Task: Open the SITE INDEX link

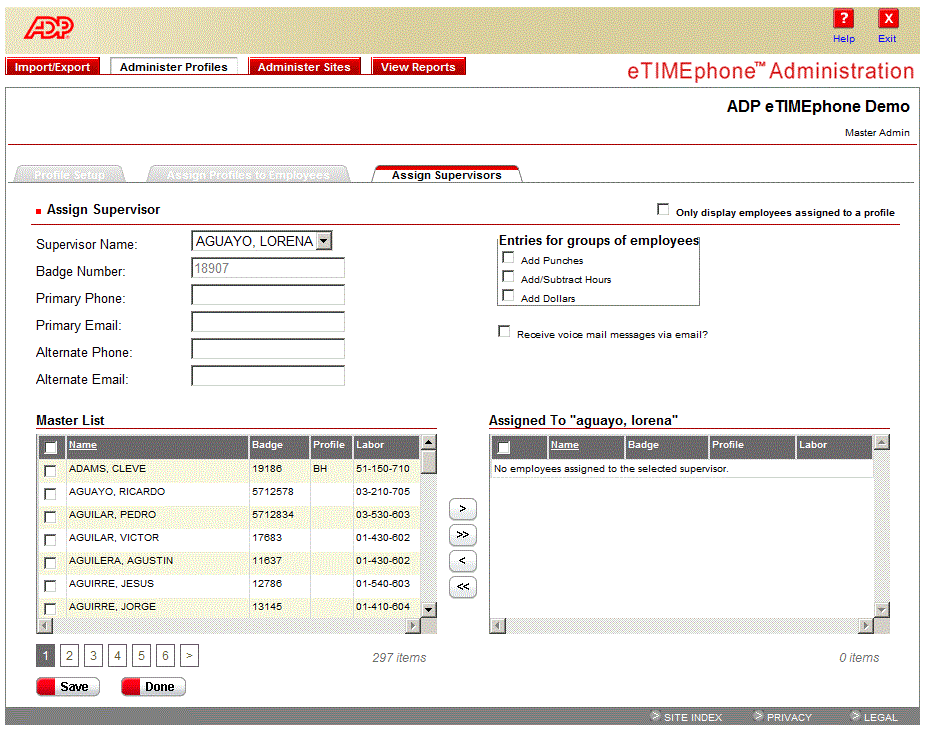Action: click(693, 717)
